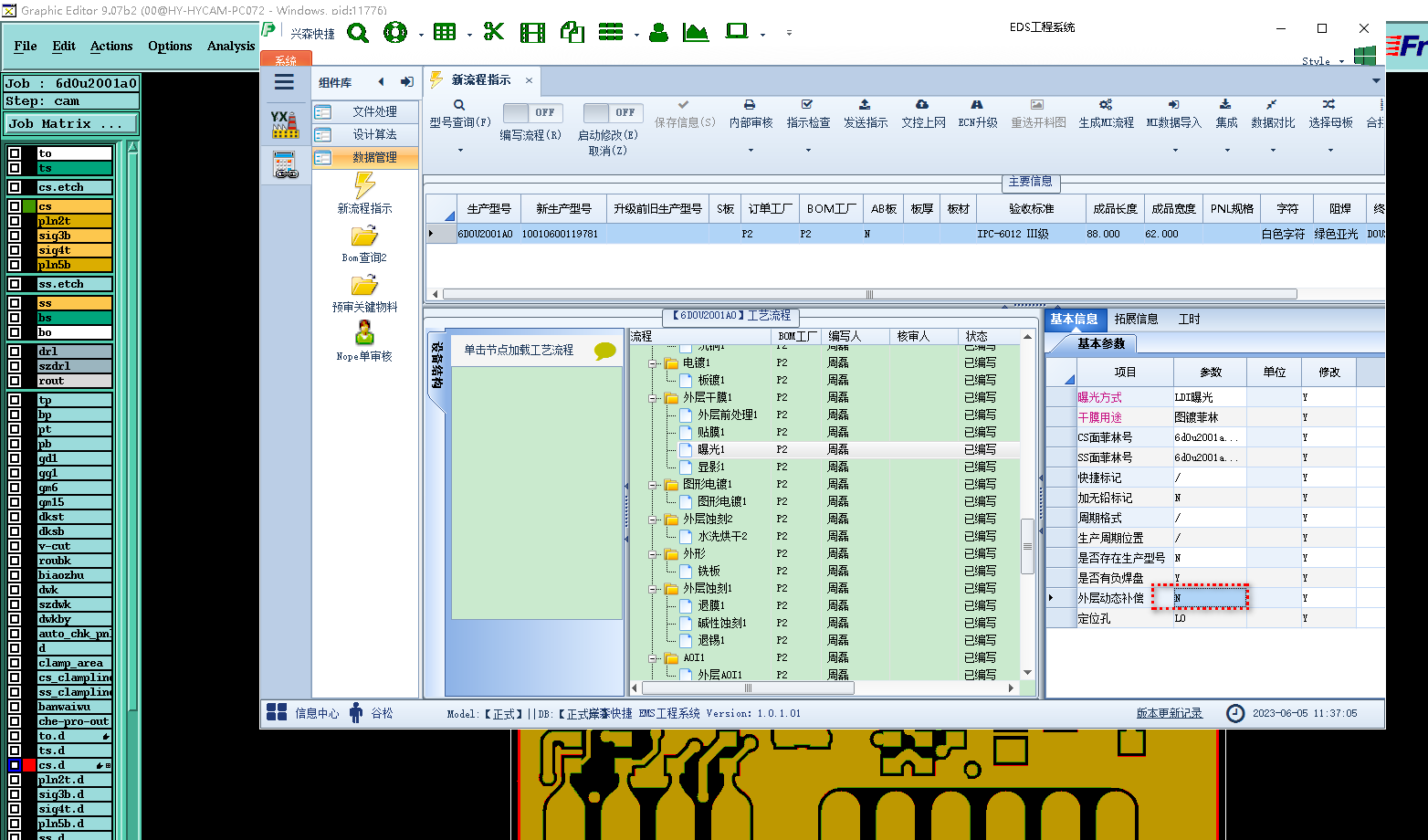Toggle the 编写流程(R) OFF switch
1428x840 pixels.
532,112
